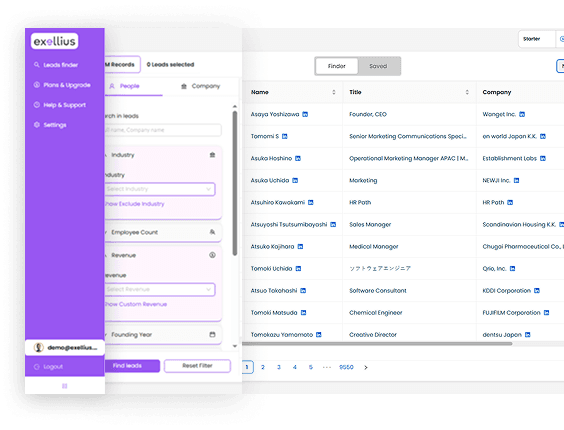Open Atsuyoshi Tsutsumibayashi LinkedIn icon
The image size is (564, 430).
[x=333, y=225]
